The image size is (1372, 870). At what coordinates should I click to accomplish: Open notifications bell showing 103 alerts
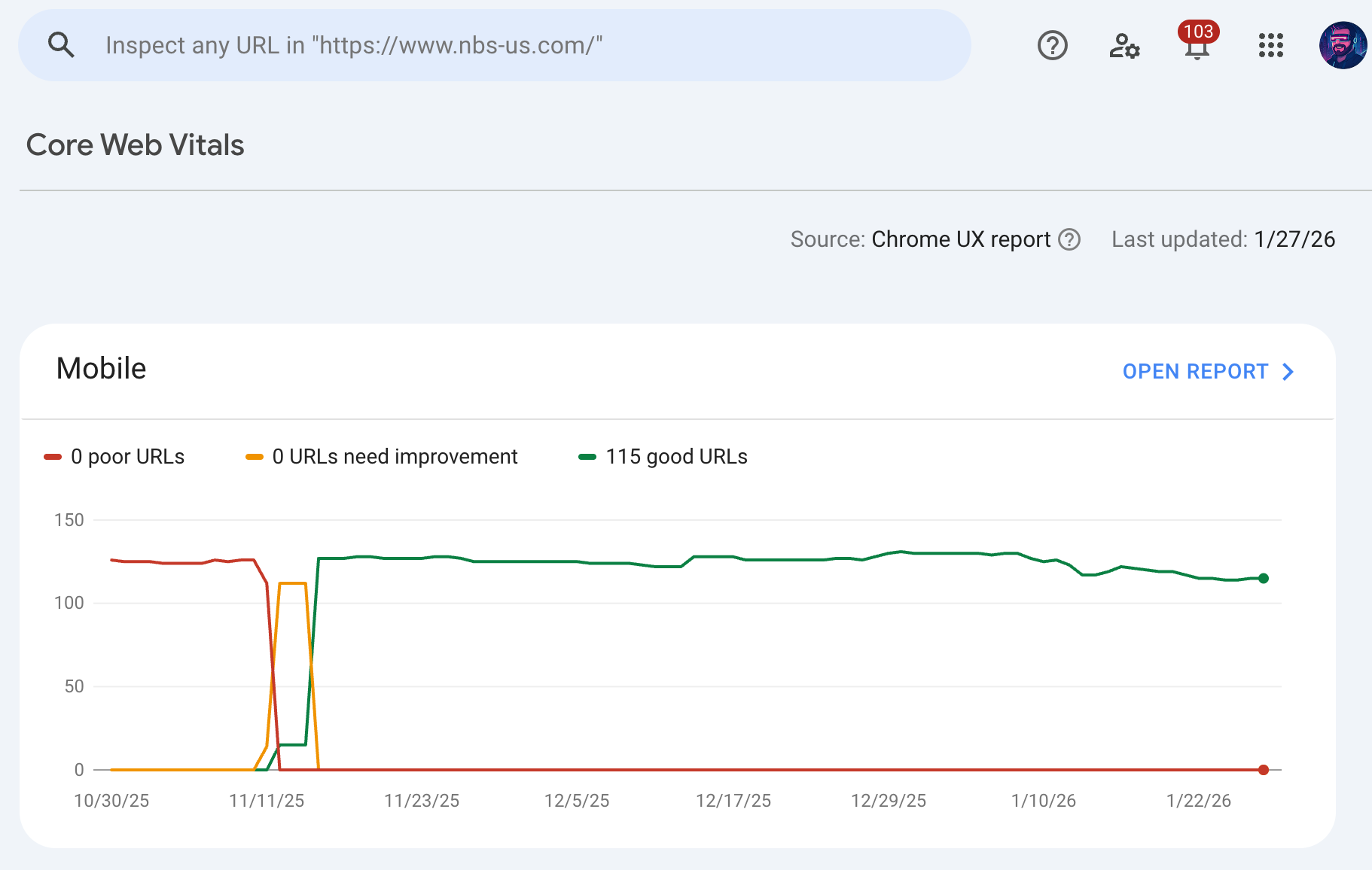pyautogui.click(x=1196, y=47)
